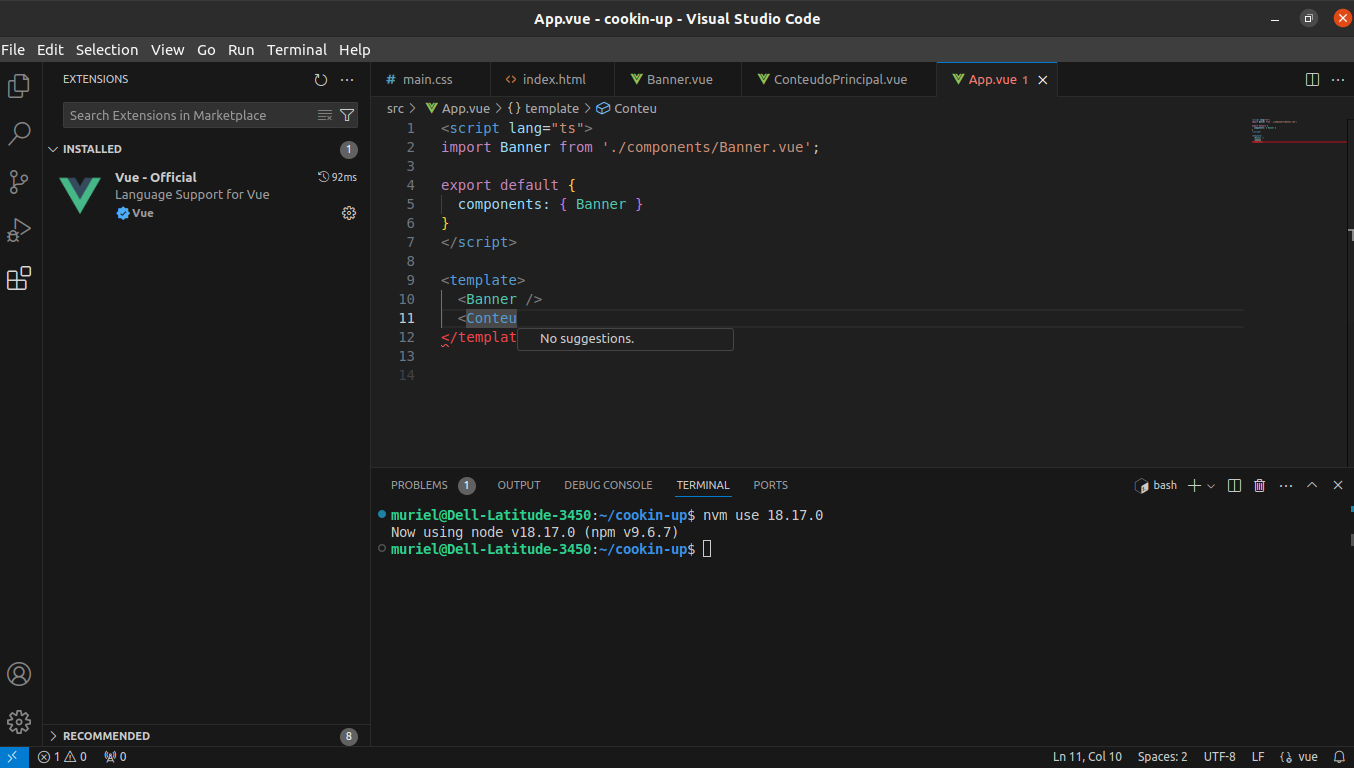Open the Vue - Official manage gear

pos(349,213)
